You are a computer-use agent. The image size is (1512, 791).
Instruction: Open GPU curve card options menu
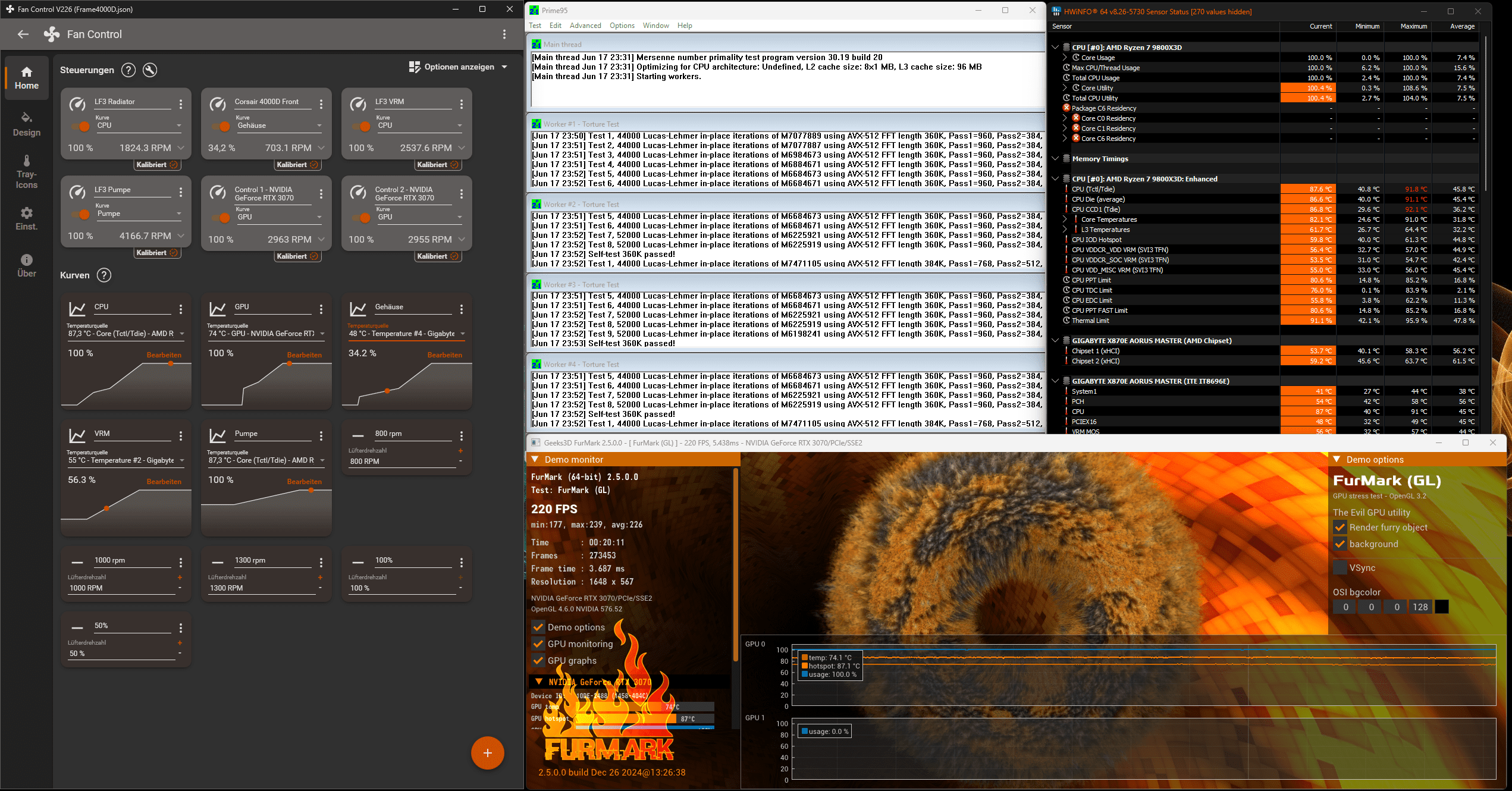pyautogui.click(x=321, y=309)
